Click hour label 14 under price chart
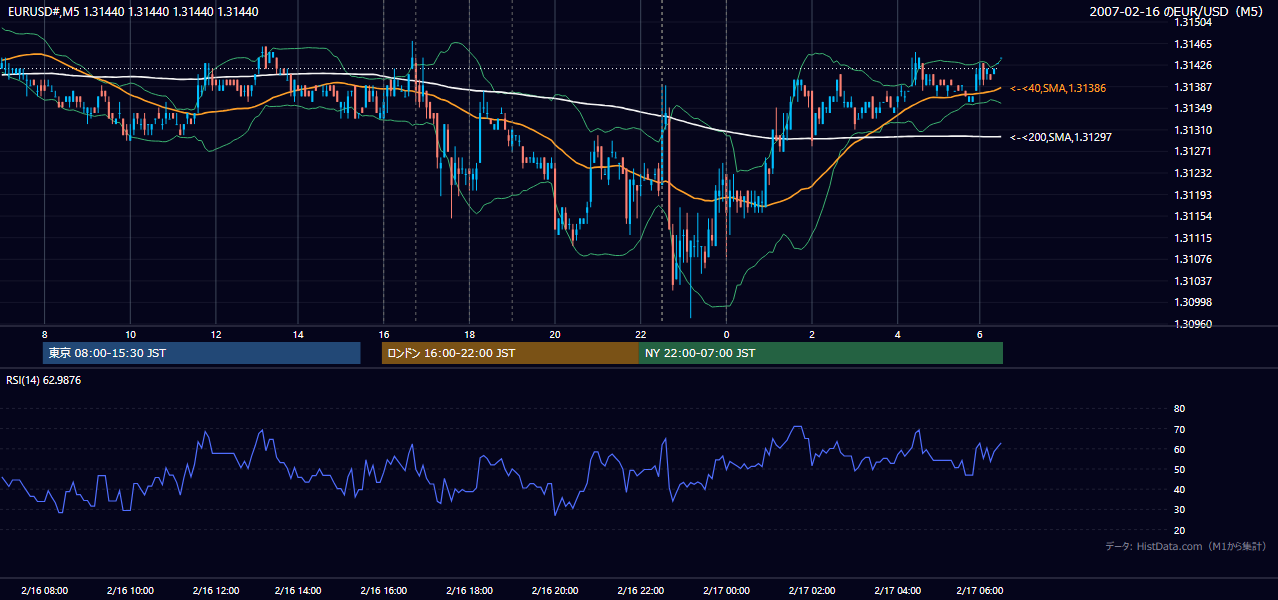Image resolution: width=1278 pixels, height=600 pixels. click(298, 334)
